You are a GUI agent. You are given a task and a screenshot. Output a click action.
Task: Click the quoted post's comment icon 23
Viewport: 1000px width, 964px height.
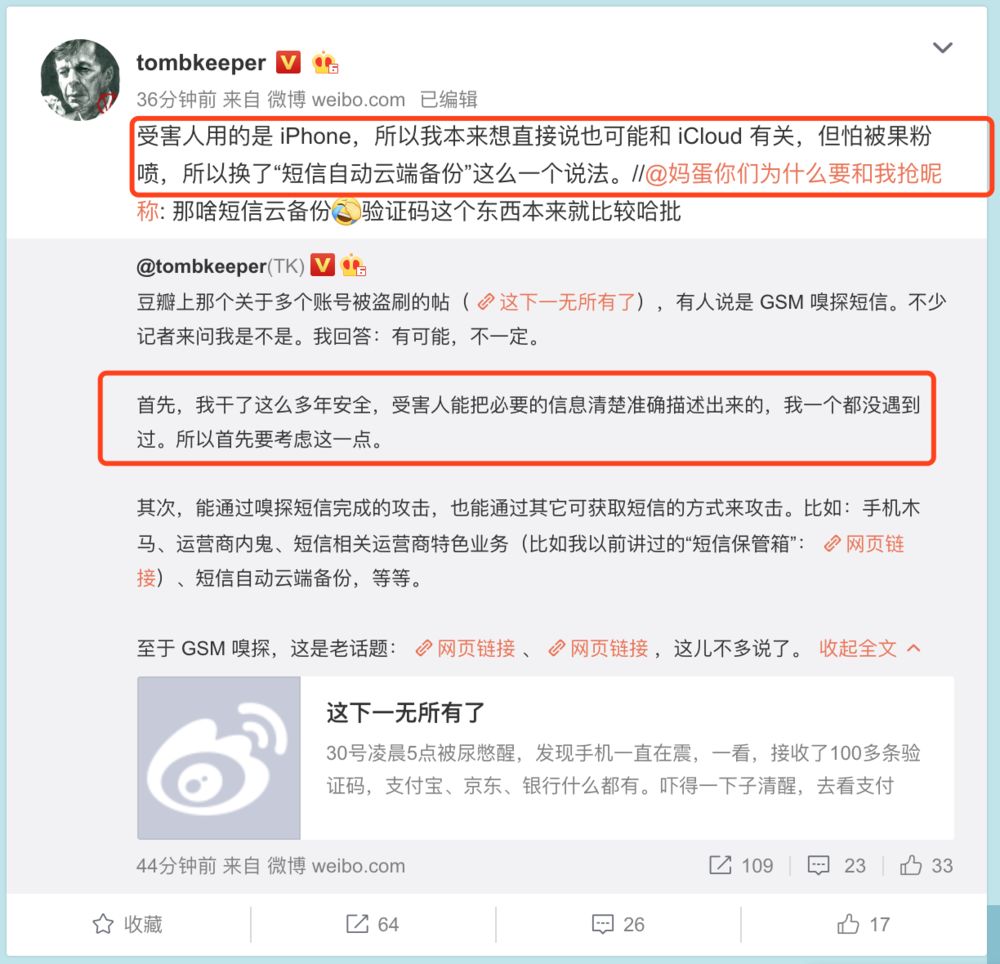pos(837,865)
